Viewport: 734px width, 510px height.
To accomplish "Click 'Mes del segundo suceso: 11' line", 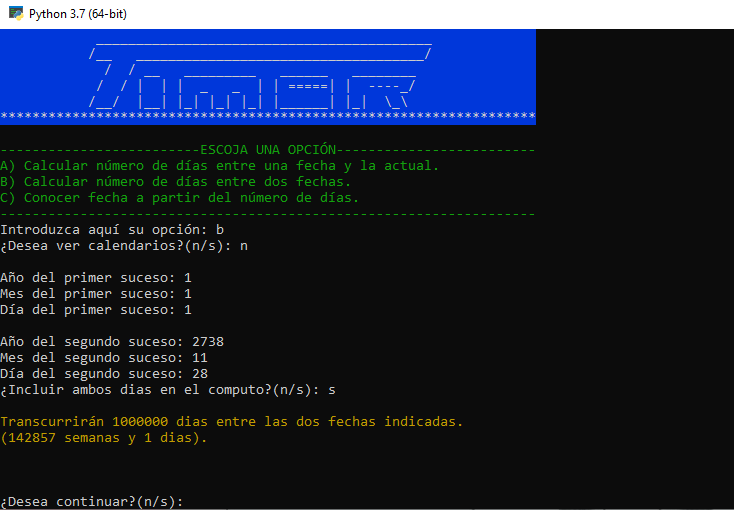I will [x=104, y=358].
